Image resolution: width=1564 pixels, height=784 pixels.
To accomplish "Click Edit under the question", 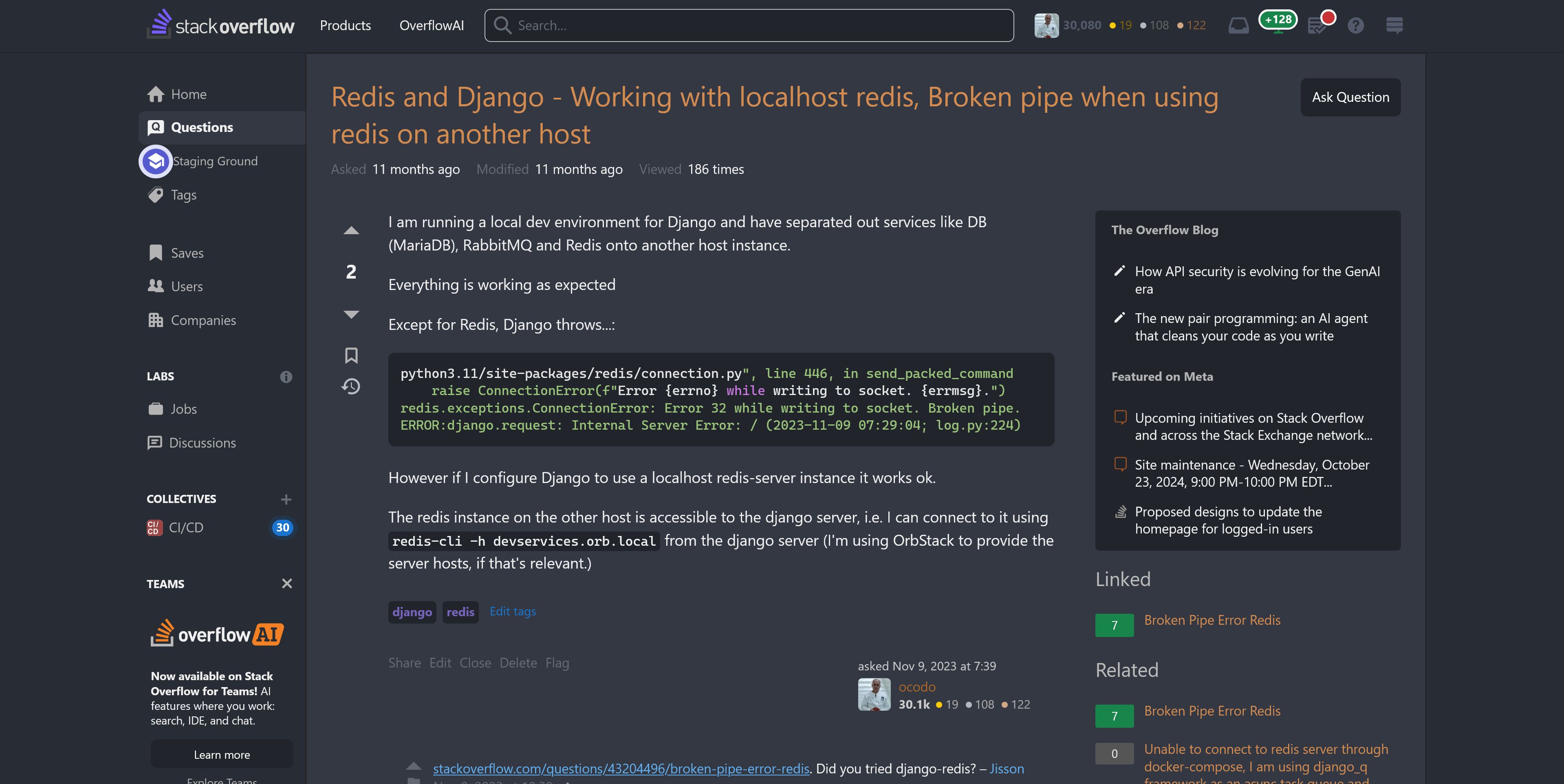I will pos(440,663).
